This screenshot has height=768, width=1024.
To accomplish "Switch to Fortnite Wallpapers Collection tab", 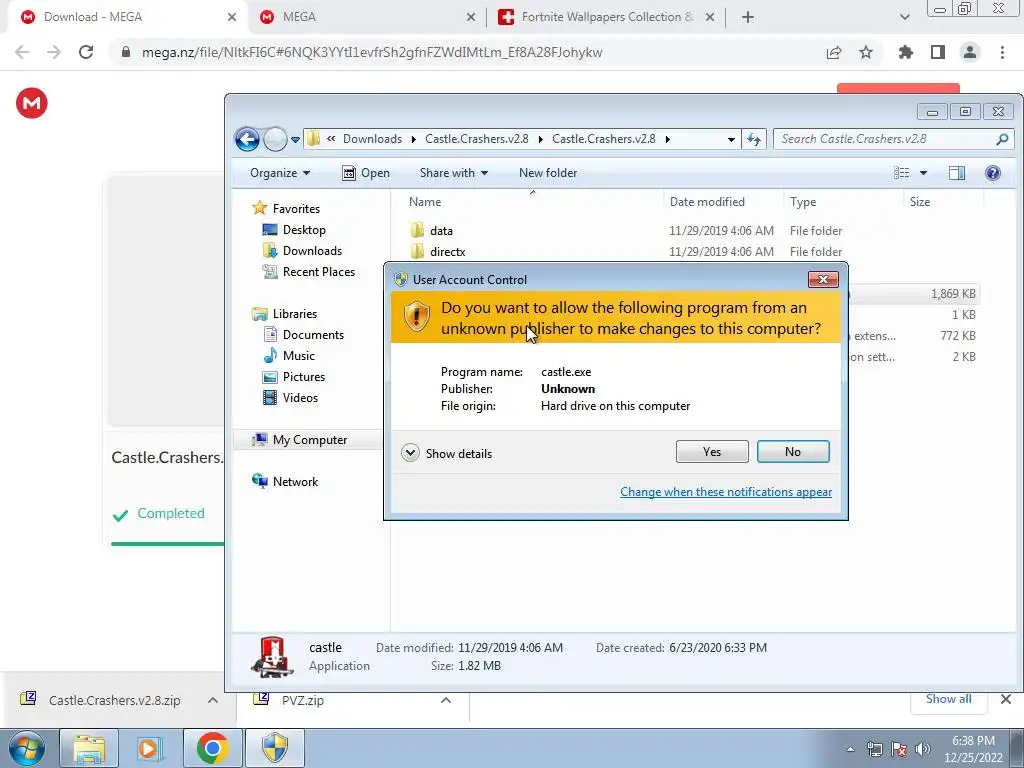I will click(606, 18).
